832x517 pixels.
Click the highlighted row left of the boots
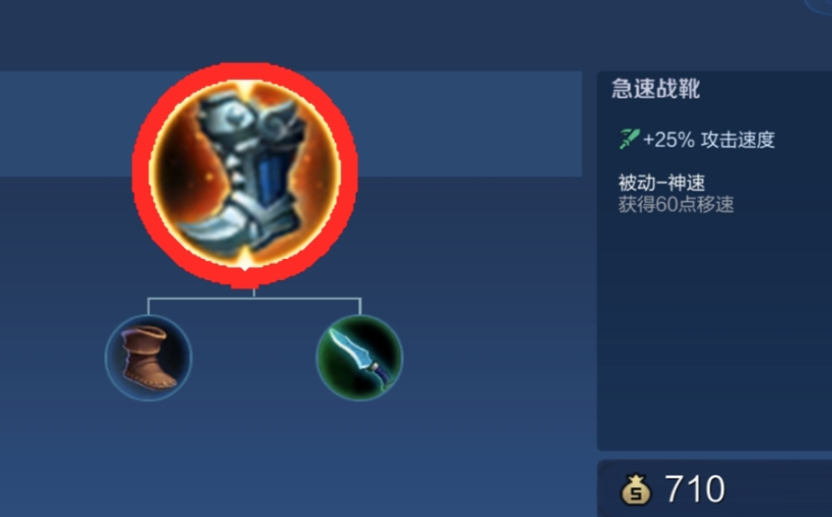point(66,124)
